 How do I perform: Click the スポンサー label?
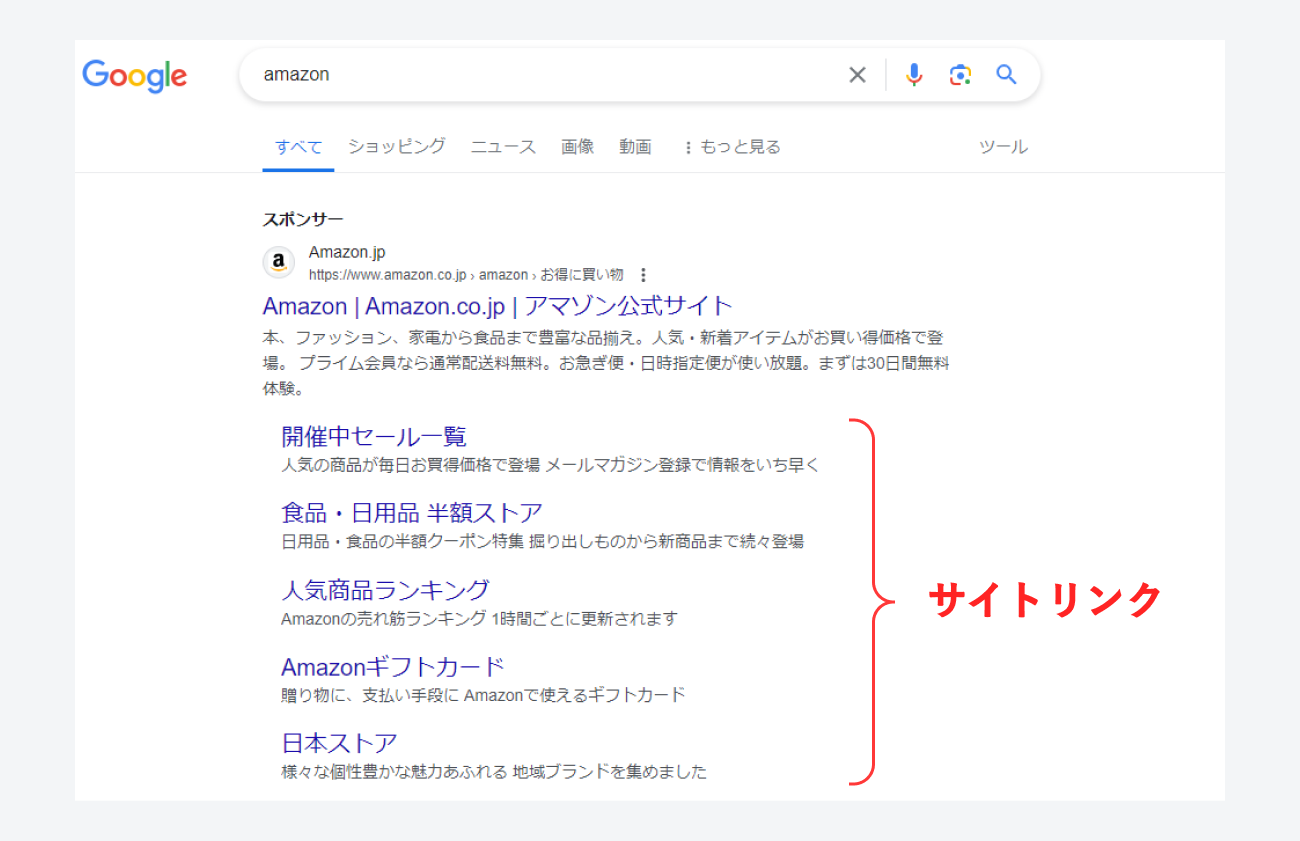coord(303,219)
